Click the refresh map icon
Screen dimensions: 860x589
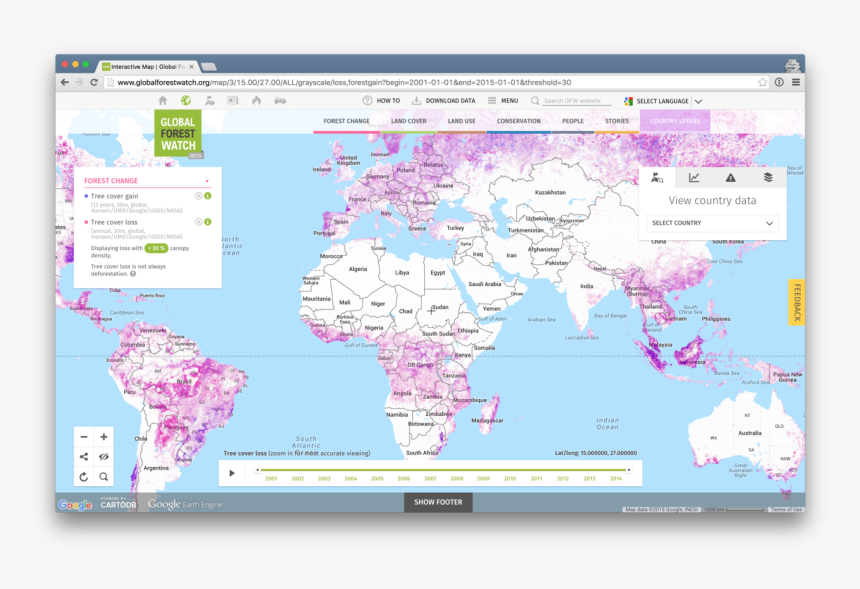[x=84, y=477]
